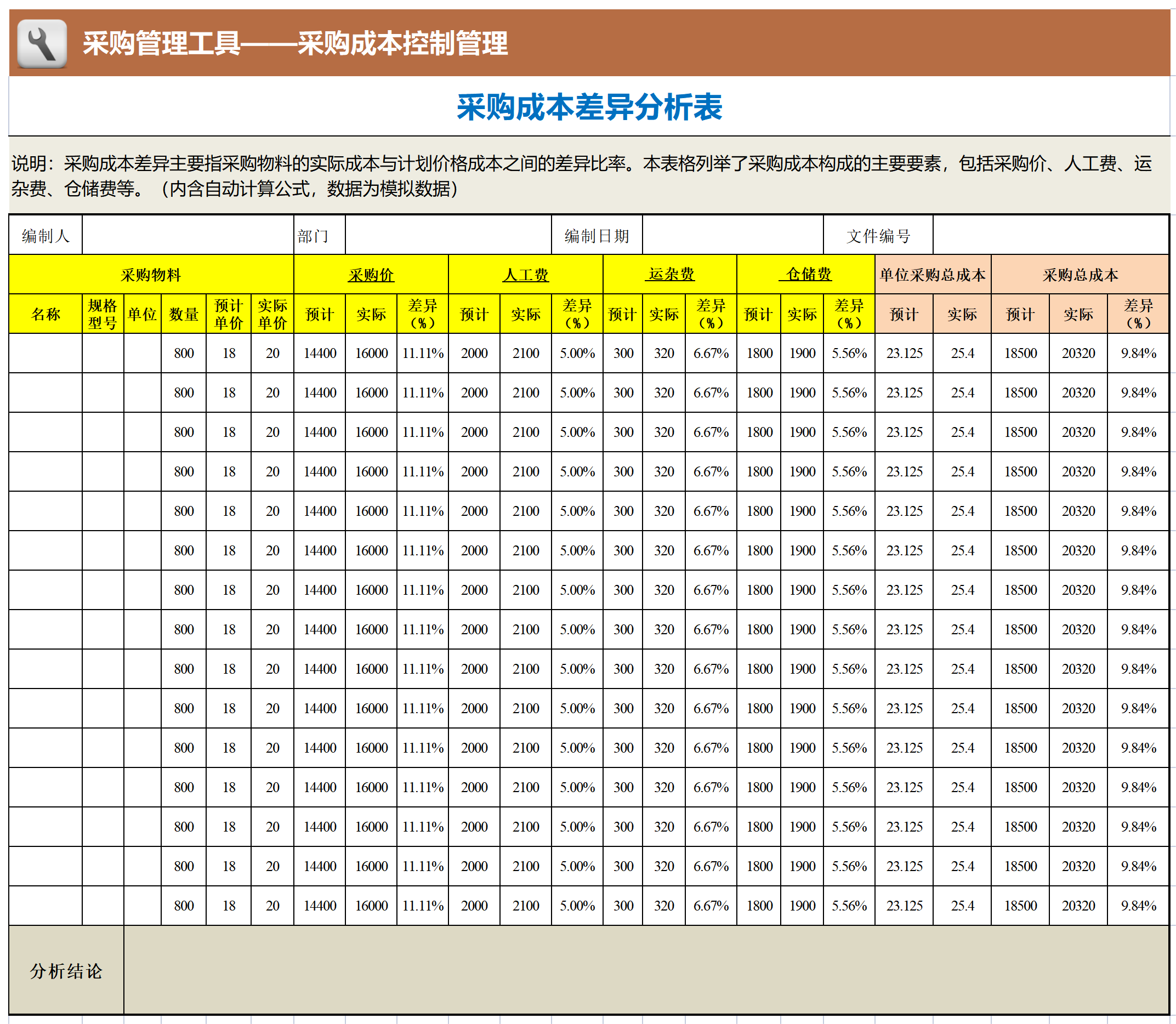The image size is (1176, 1024).
Task: Select 实际 header under 单位采购总成本
Action: pyautogui.click(x=962, y=314)
